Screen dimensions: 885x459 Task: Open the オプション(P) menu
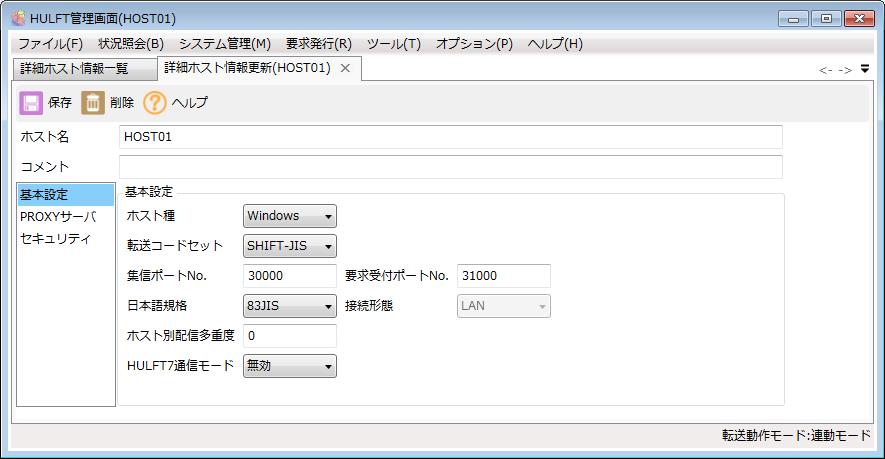tap(474, 44)
